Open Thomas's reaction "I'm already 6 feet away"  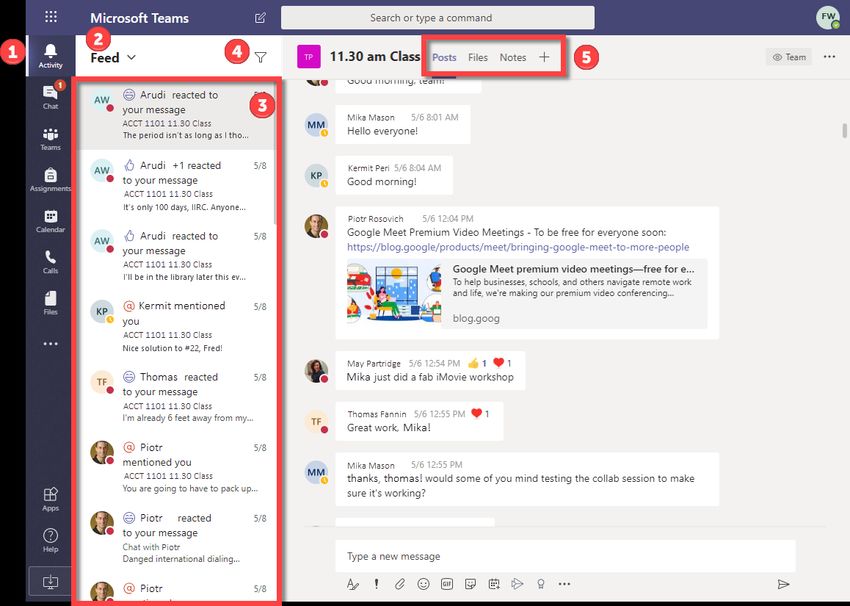point(176,397)
